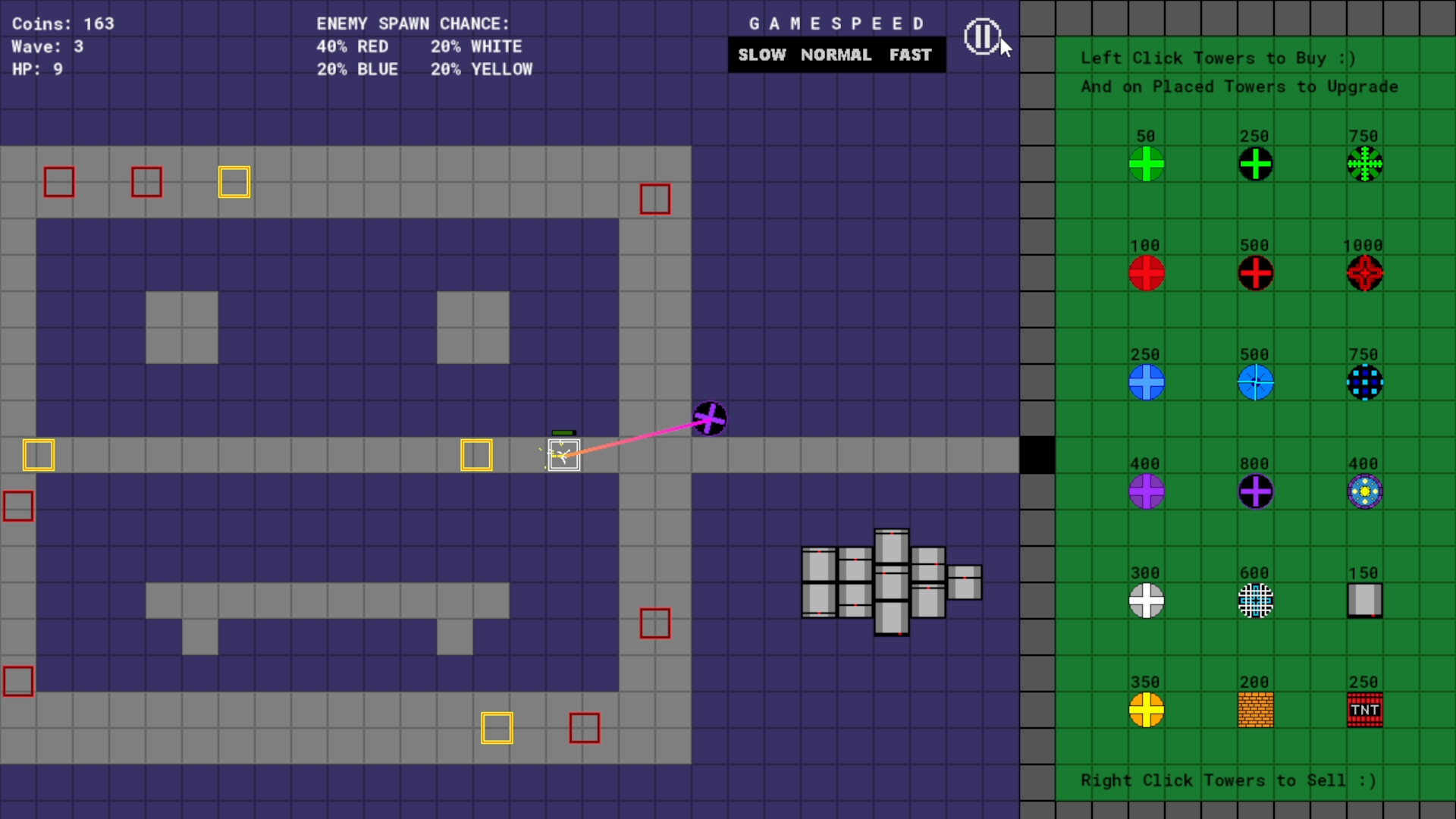Viewport: 1456px width, 819px height.
Task: Select the 250-coin TNT tower
Action: (1364, 711)
